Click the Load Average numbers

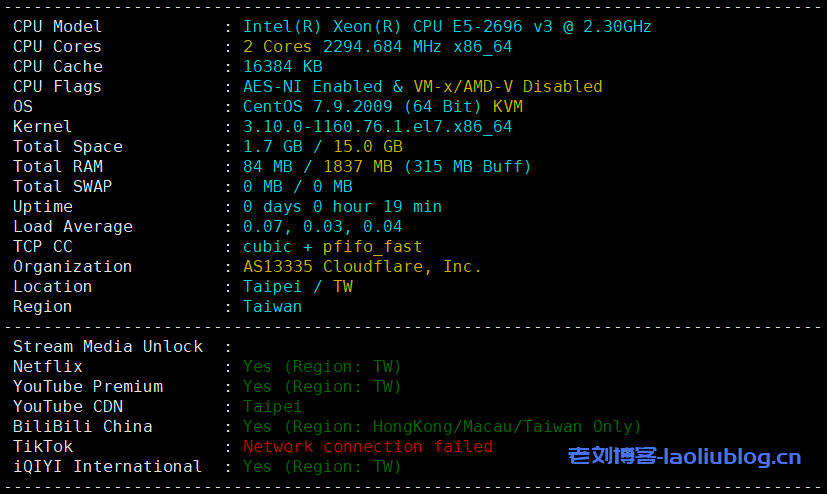pos(322,227)
